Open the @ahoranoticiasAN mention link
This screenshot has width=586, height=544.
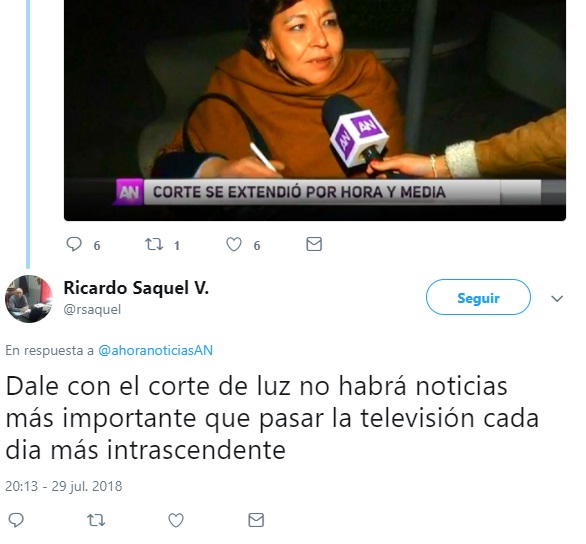click(155, 350)
